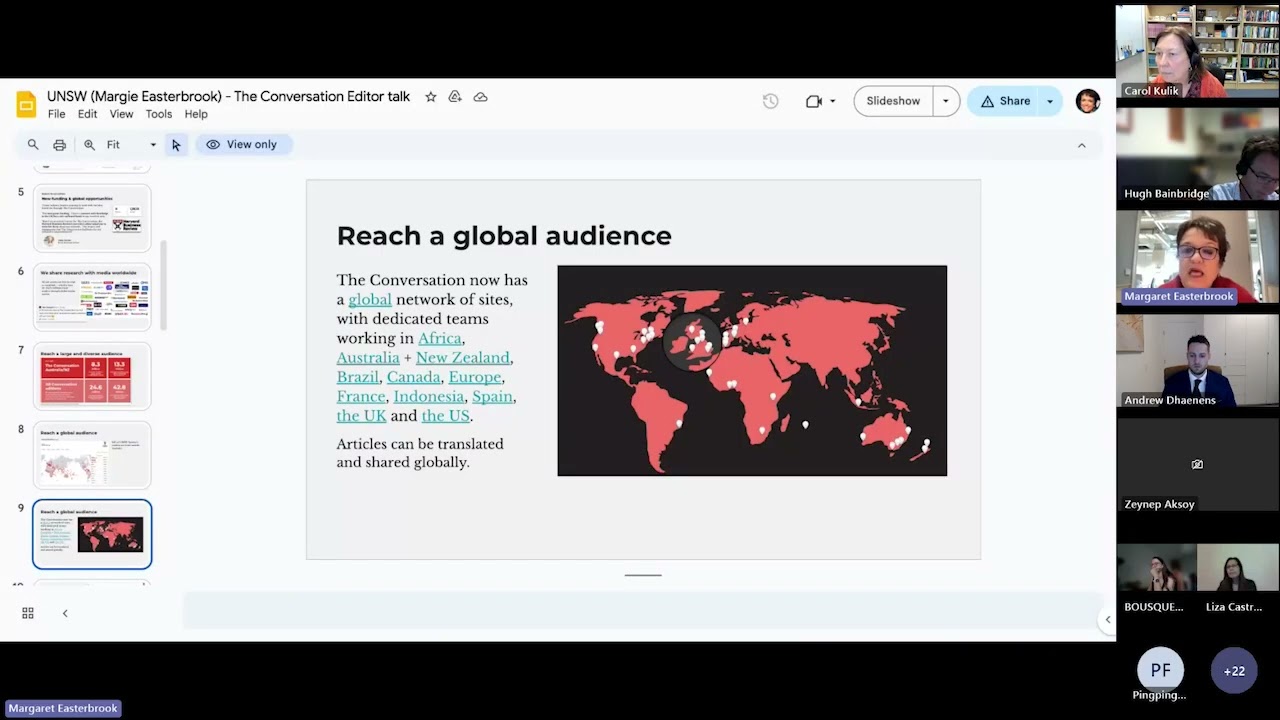Select Hugh Bainbridge video tile
Image resolution: width=1280 pixels, height=720 pixels.
[x=1198, y=155]
